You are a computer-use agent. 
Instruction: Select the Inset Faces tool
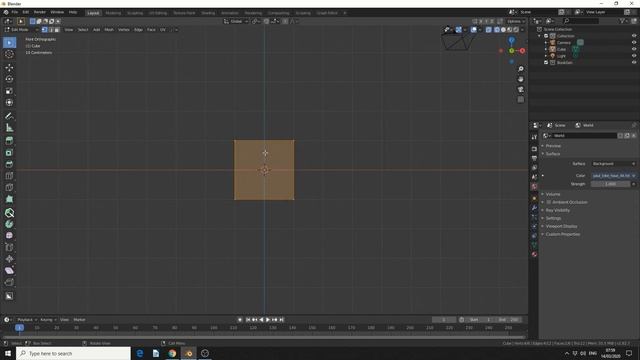point(9,153)
